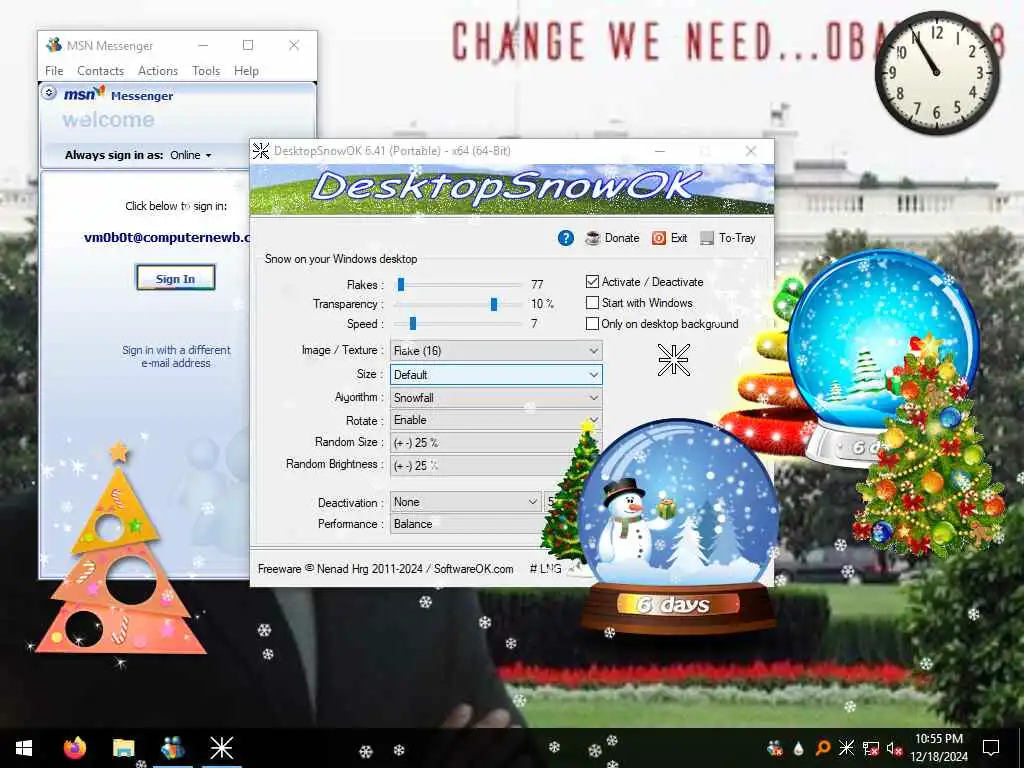This screenshot has height=768, width=1024.
Task: Click the 'Always sign in as:' label
Action: pos(114,155)
